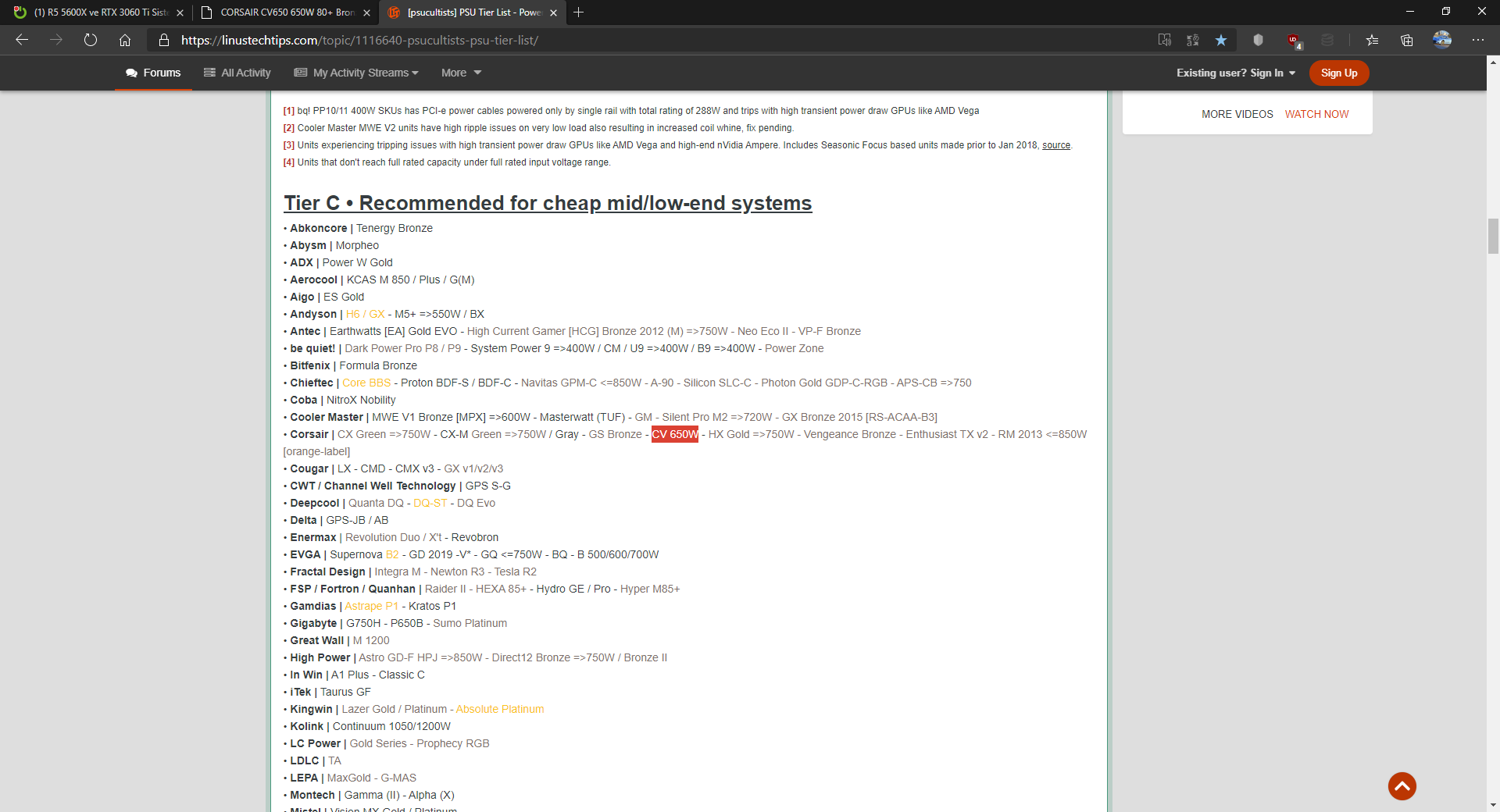This screenshot has width=1500, height=812.
Task: Click the Forums speech bubble icon
Action: (x=131, y=73)
